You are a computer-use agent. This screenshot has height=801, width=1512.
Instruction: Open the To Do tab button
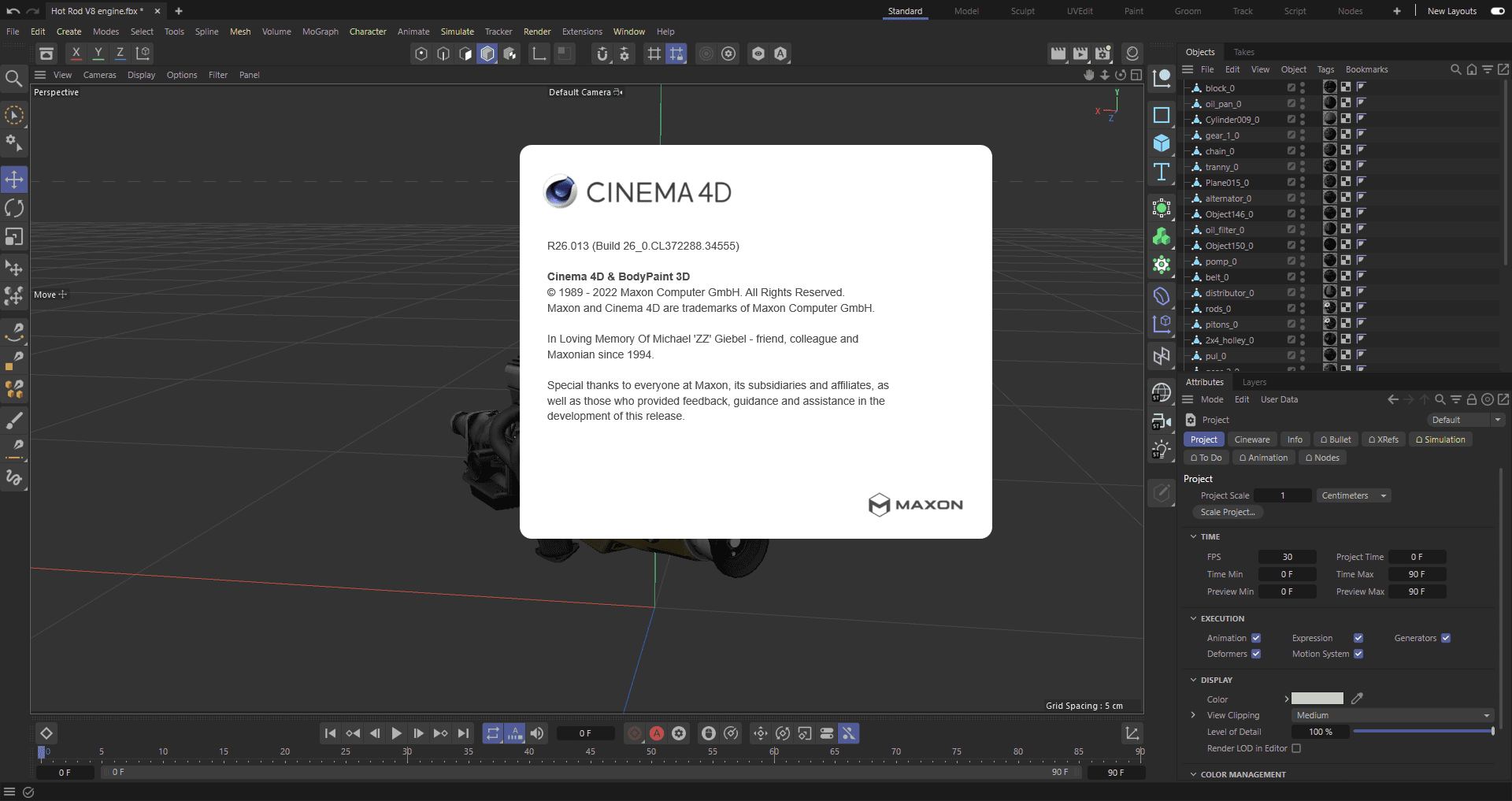point(1206,458)
